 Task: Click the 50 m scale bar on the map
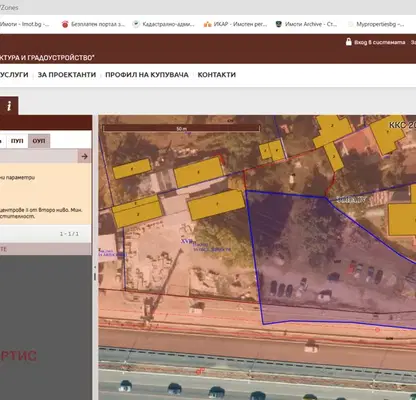coord(181,128)
